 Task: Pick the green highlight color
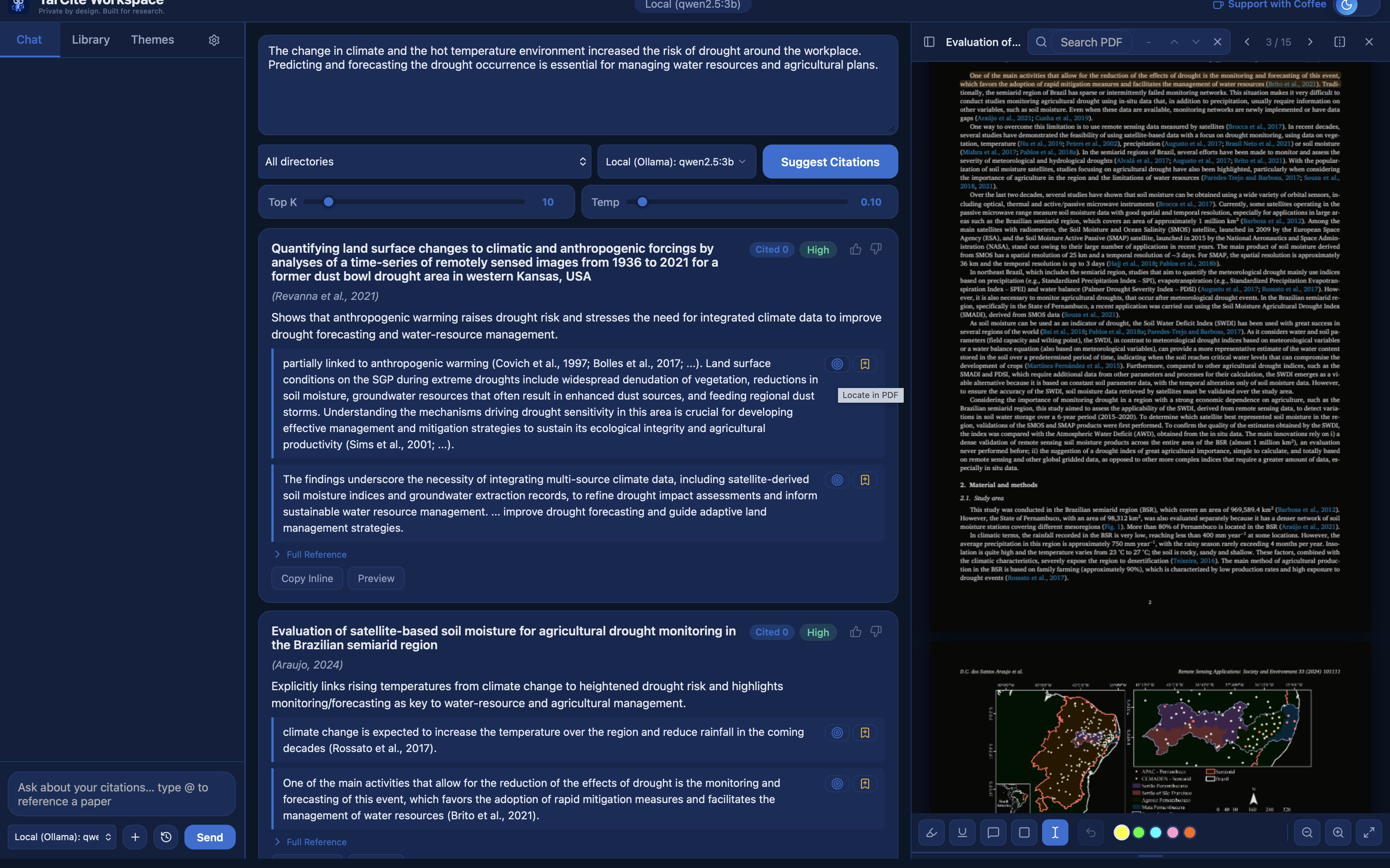(x=1138, y=832)
